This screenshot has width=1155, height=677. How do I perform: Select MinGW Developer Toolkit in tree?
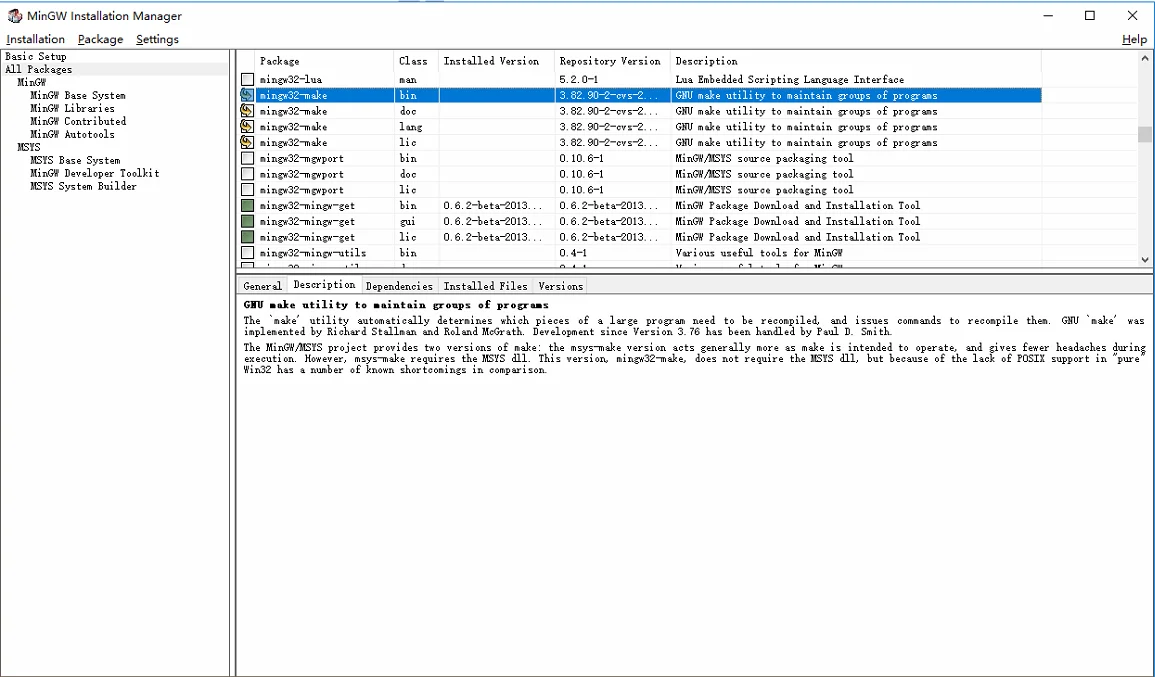tap(94, 173)
